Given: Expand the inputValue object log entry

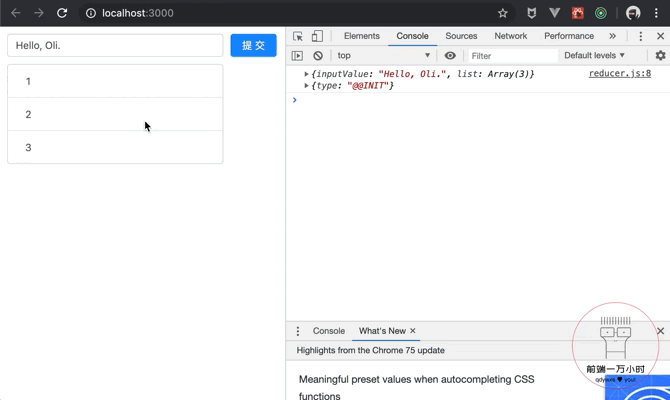Looking at the screenshot, I should pyautogui.click(x=306, y=74).
